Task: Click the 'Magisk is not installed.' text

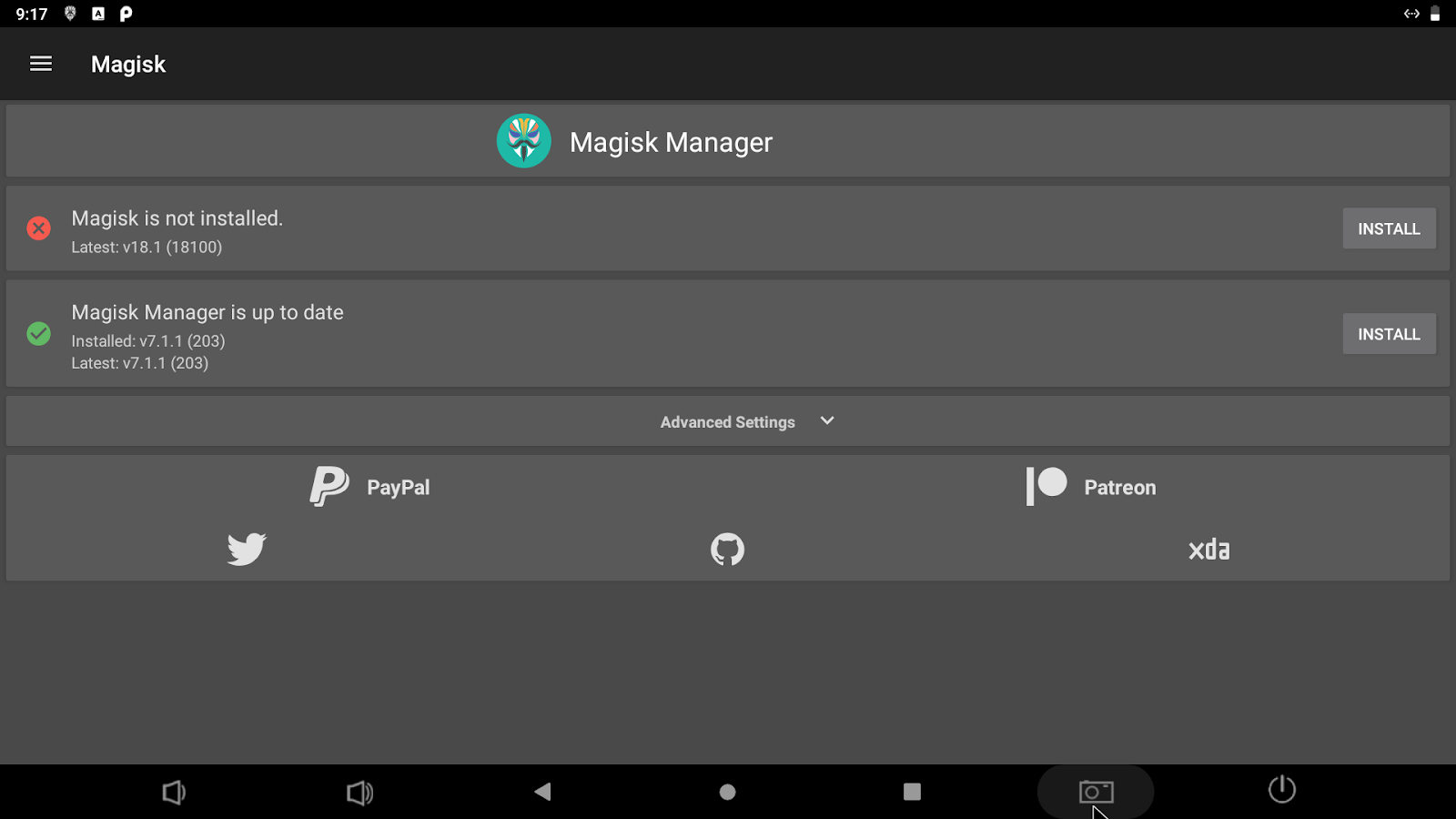Action: 177,218
